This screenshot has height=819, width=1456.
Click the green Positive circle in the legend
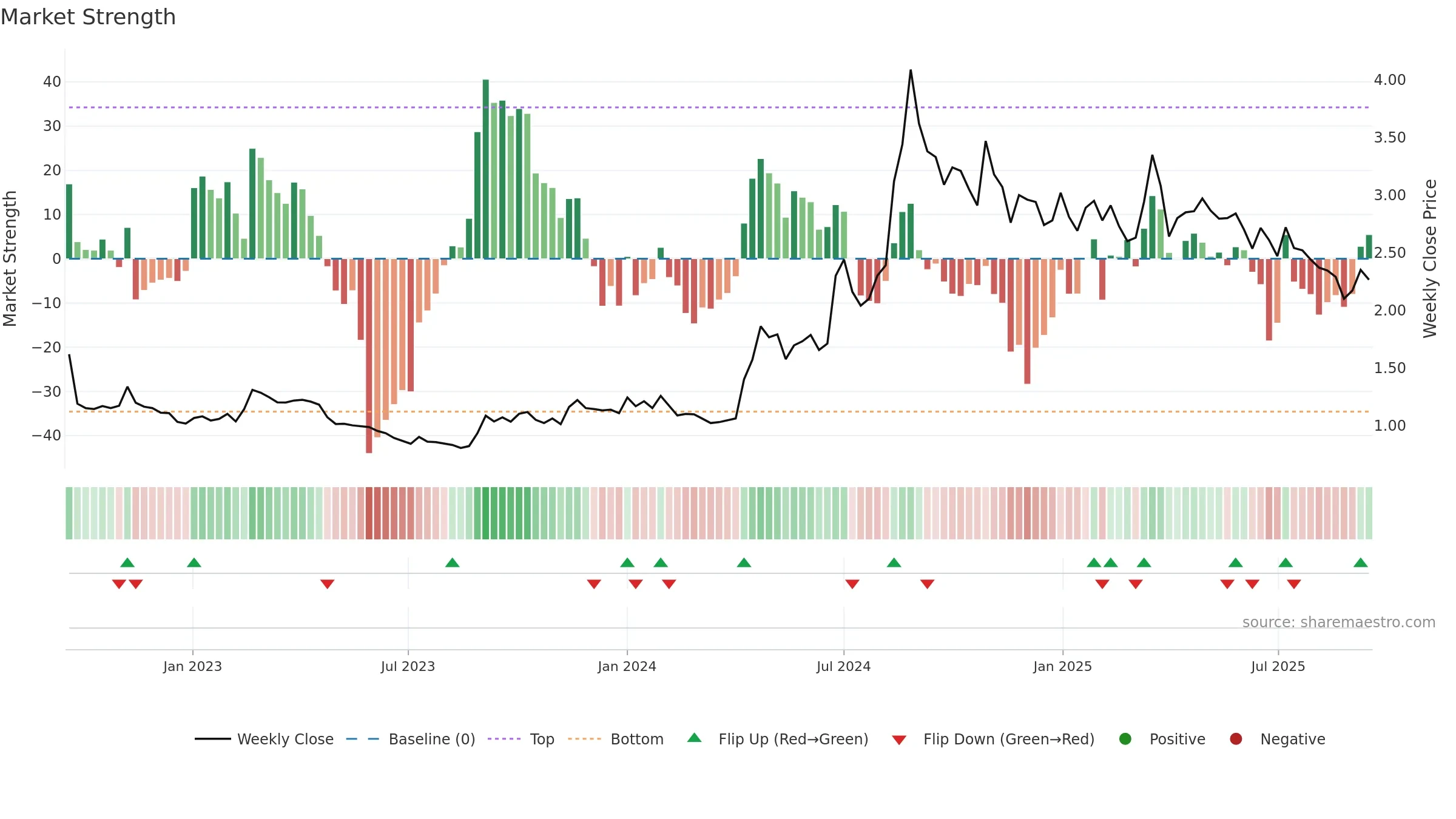pos(1125,739)
